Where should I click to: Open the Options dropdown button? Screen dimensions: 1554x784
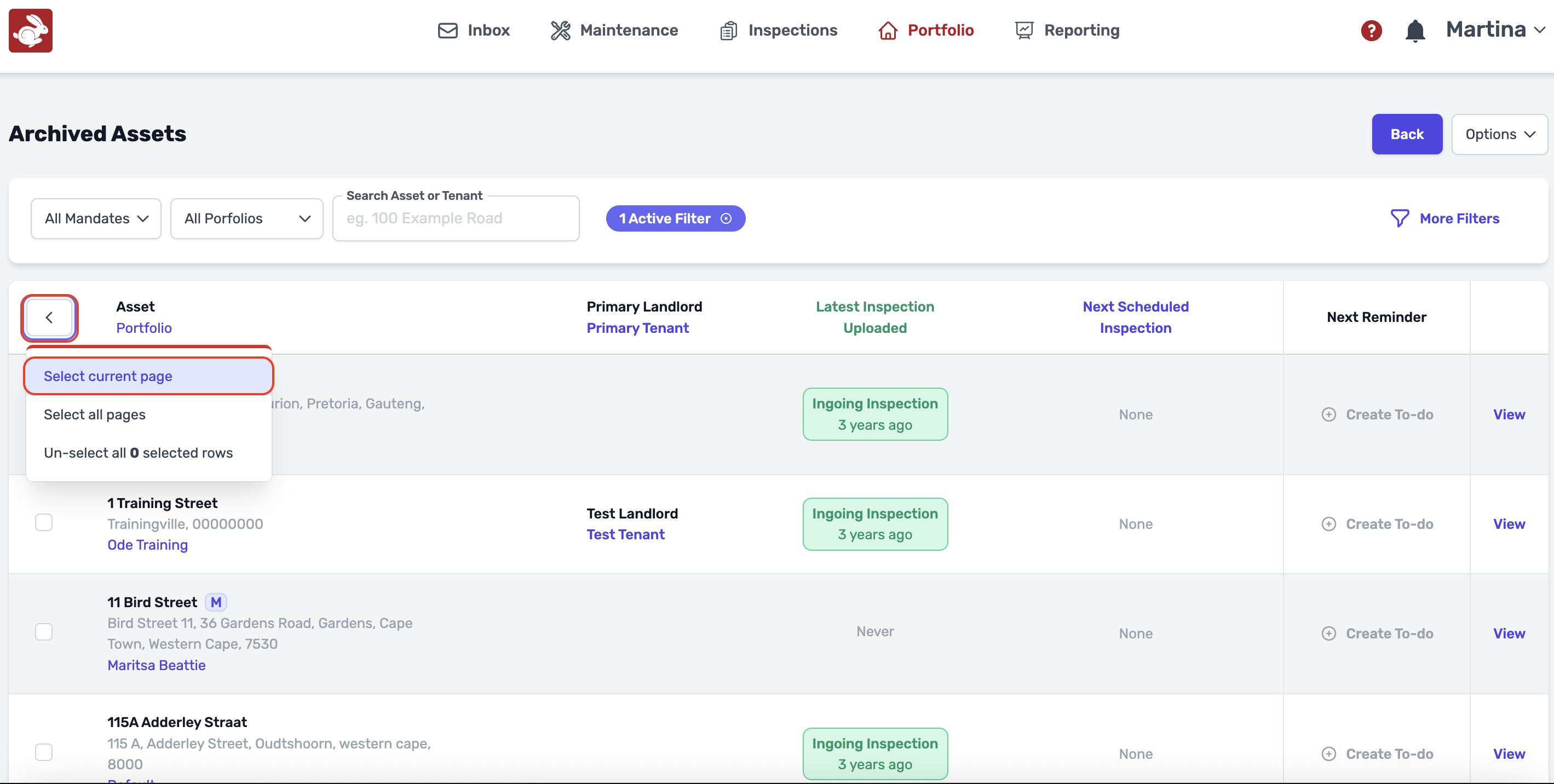click(x=1499, y=134)
